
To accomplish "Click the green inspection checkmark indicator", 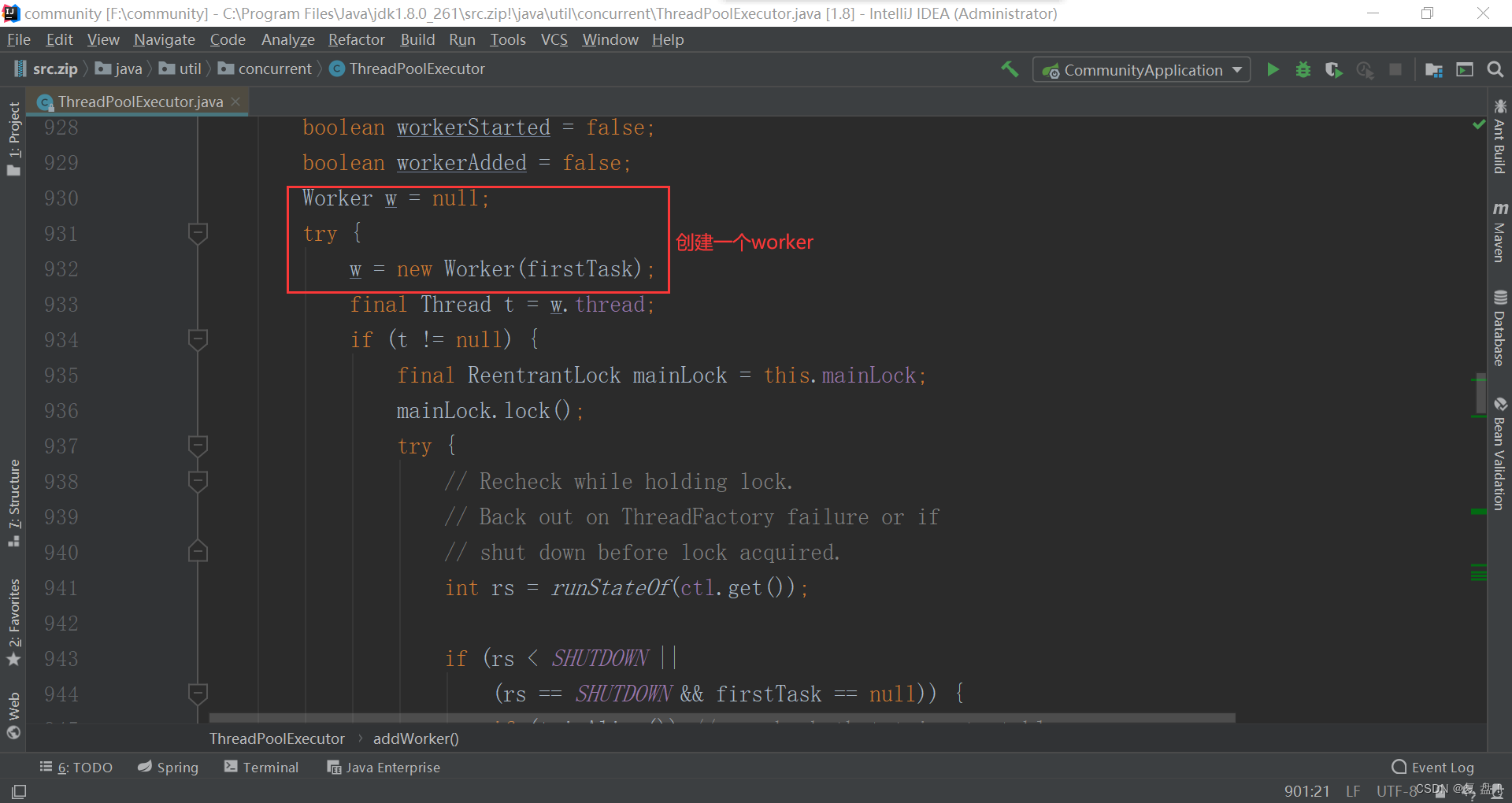I will (1479, 124).
